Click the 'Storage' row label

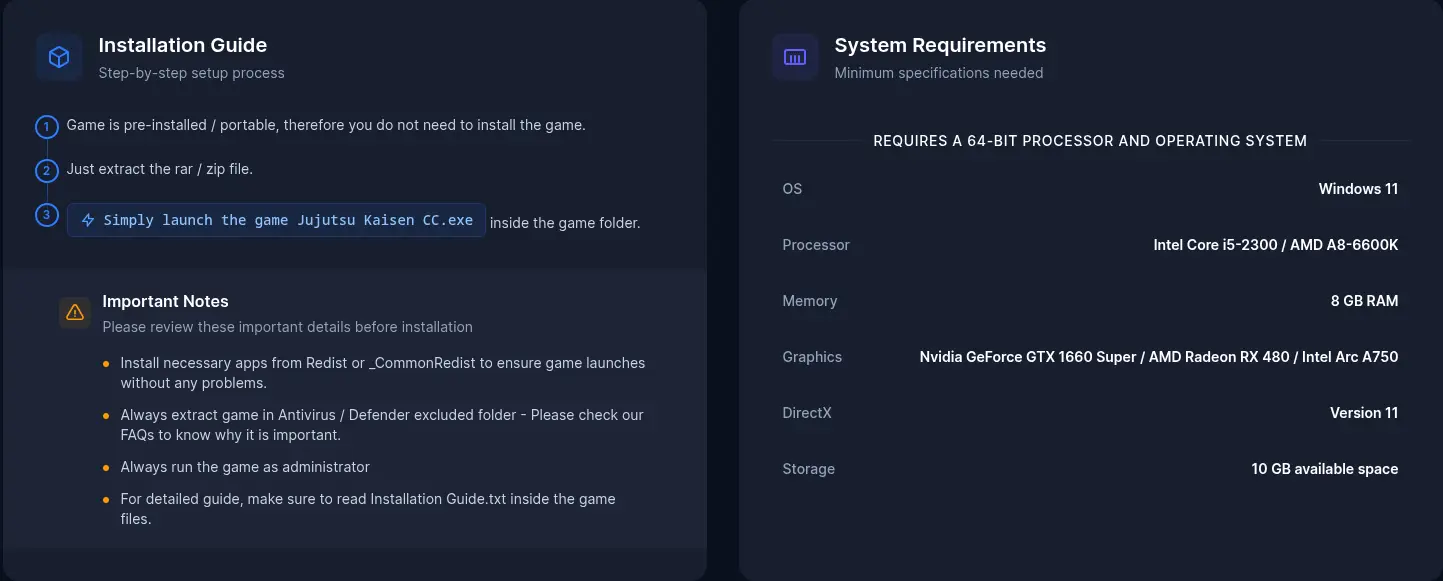click(808, 469)
